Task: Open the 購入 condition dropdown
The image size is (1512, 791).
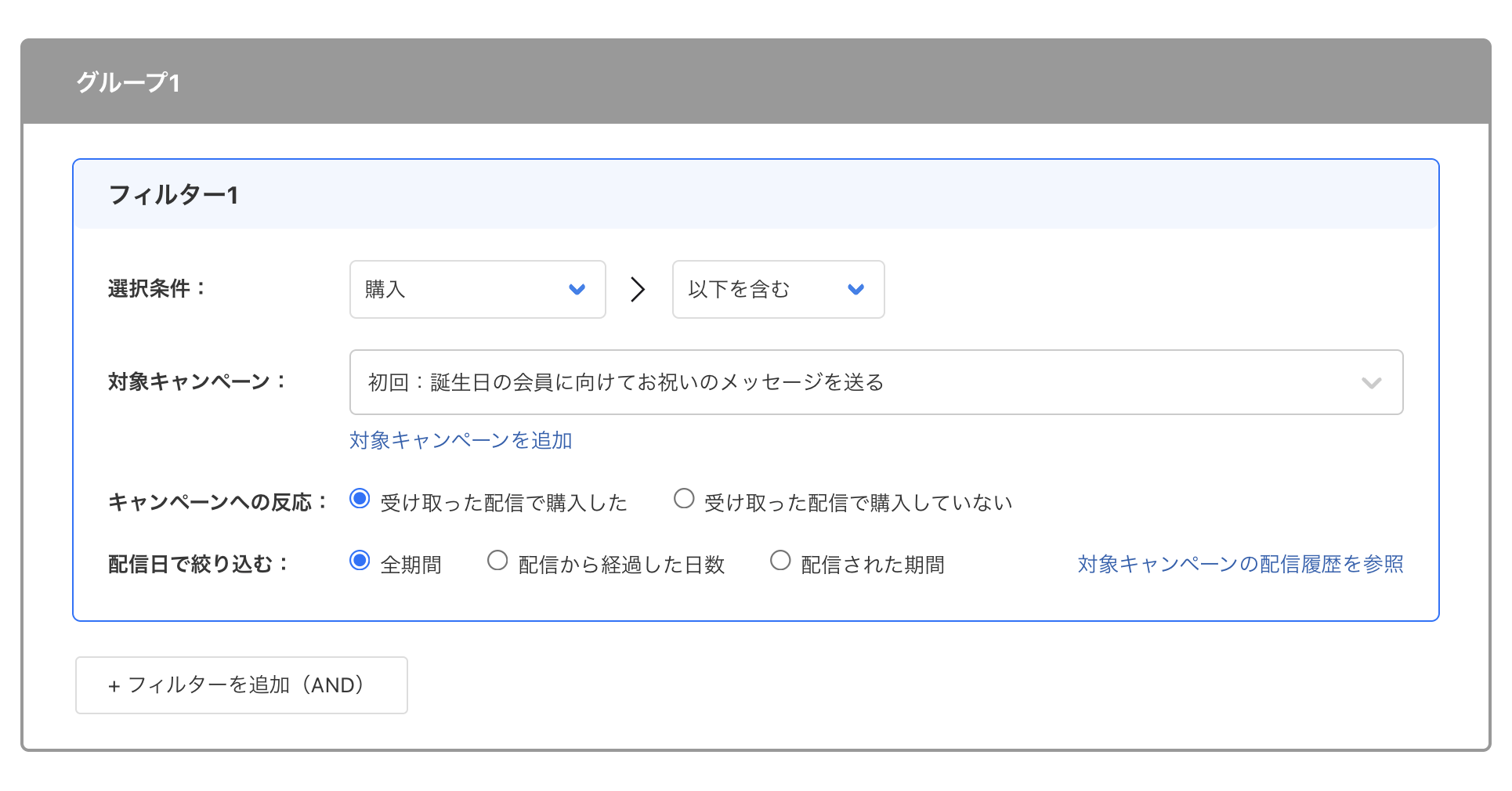Action: pos(476,289)
